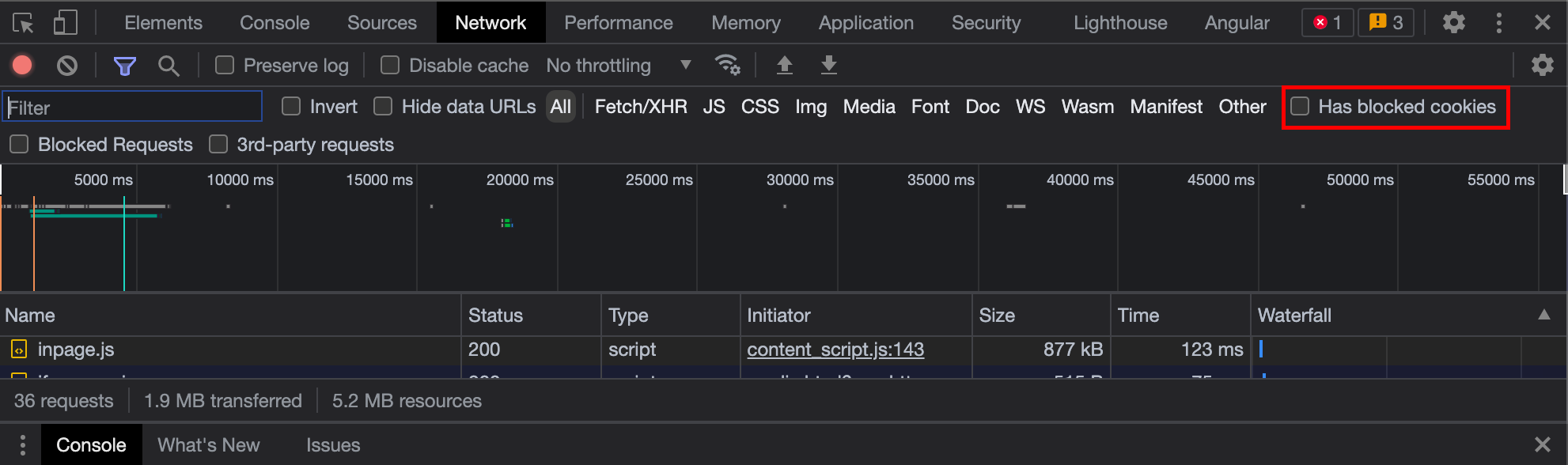This screenshot has width=1568, height=465.
Task: Filter requests by CSS
Action: [759, 107]
